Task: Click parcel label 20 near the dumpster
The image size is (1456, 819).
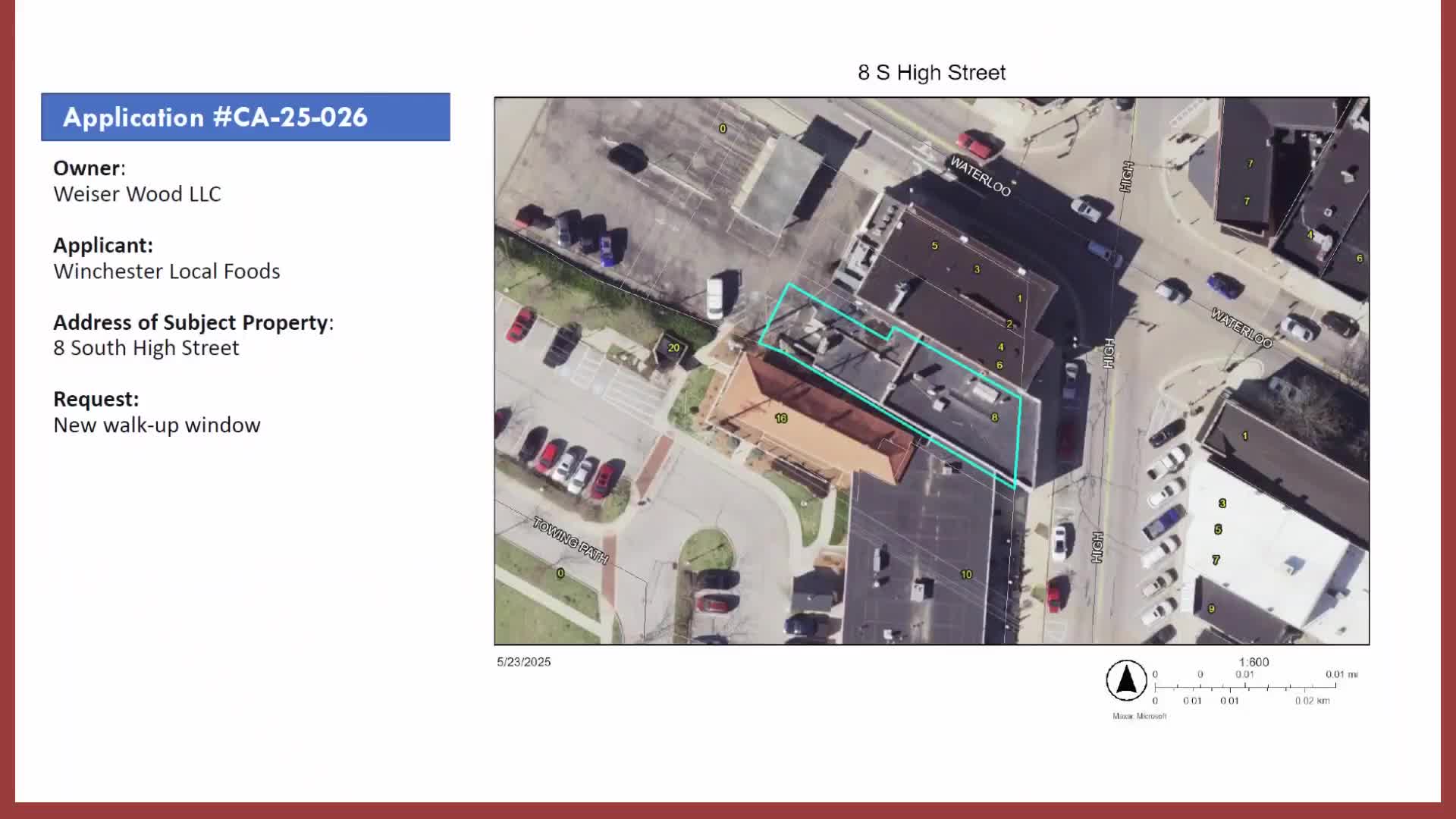Action: 673,347
